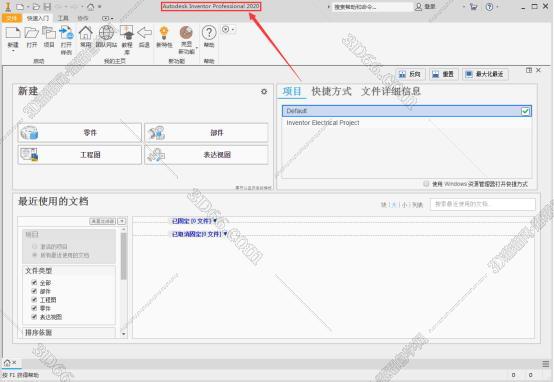Click the hamburger menu icon at bottom right
Screen dimensions: 554x382
[x=546, y=364]
